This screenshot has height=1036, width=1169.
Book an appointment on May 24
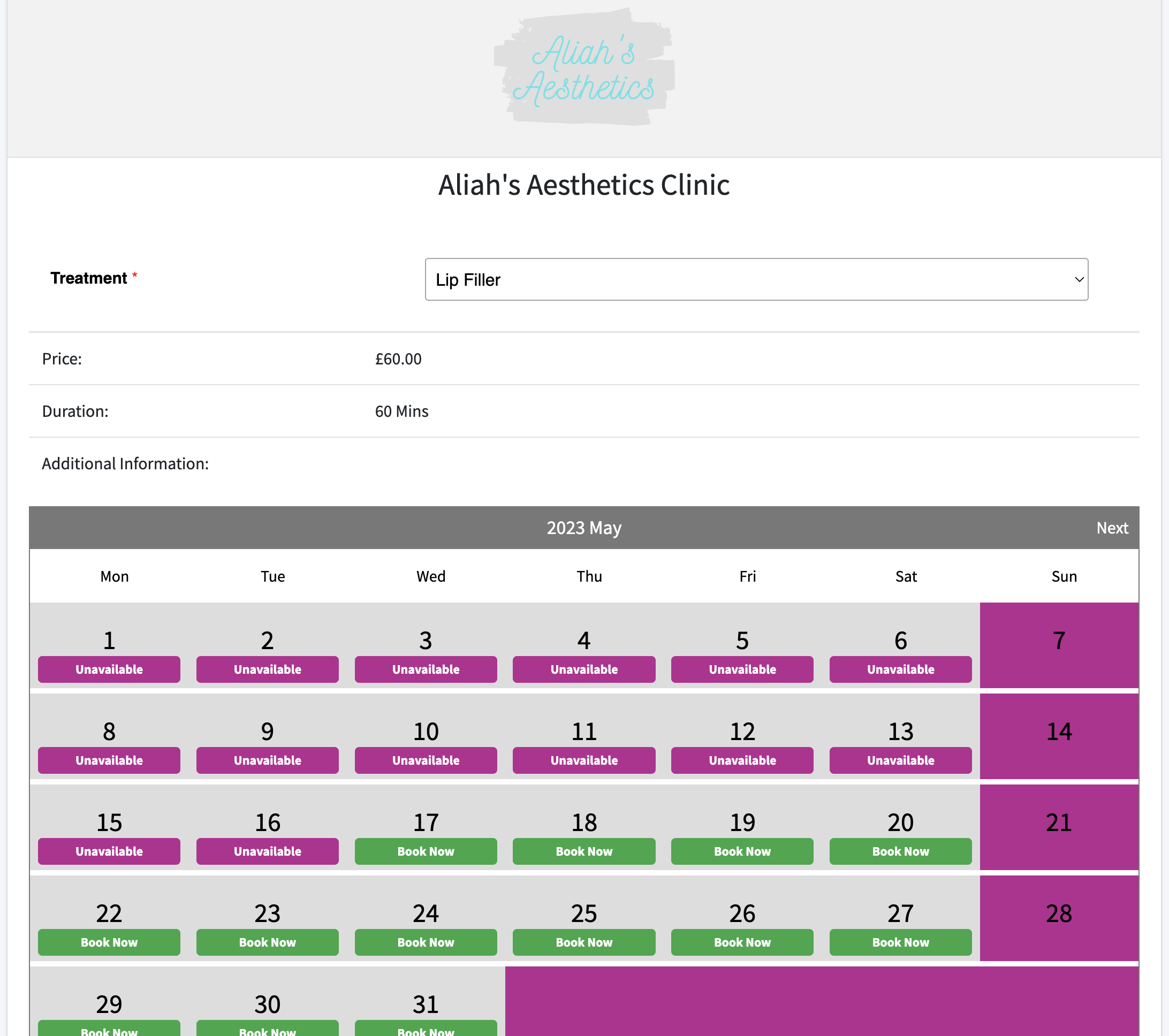[426, 942]
